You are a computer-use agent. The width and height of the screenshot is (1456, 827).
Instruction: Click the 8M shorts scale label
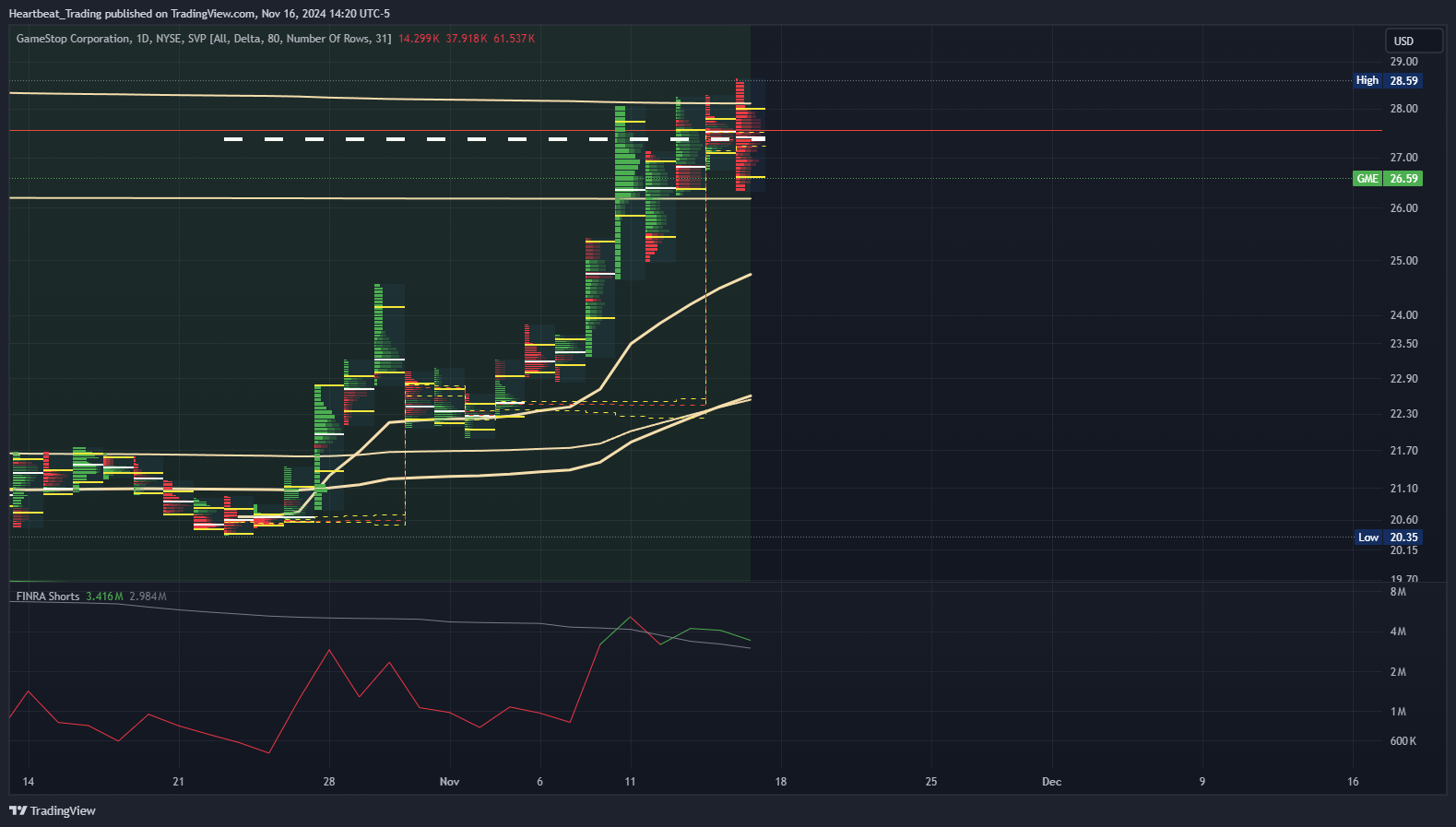click(1398, 592)
